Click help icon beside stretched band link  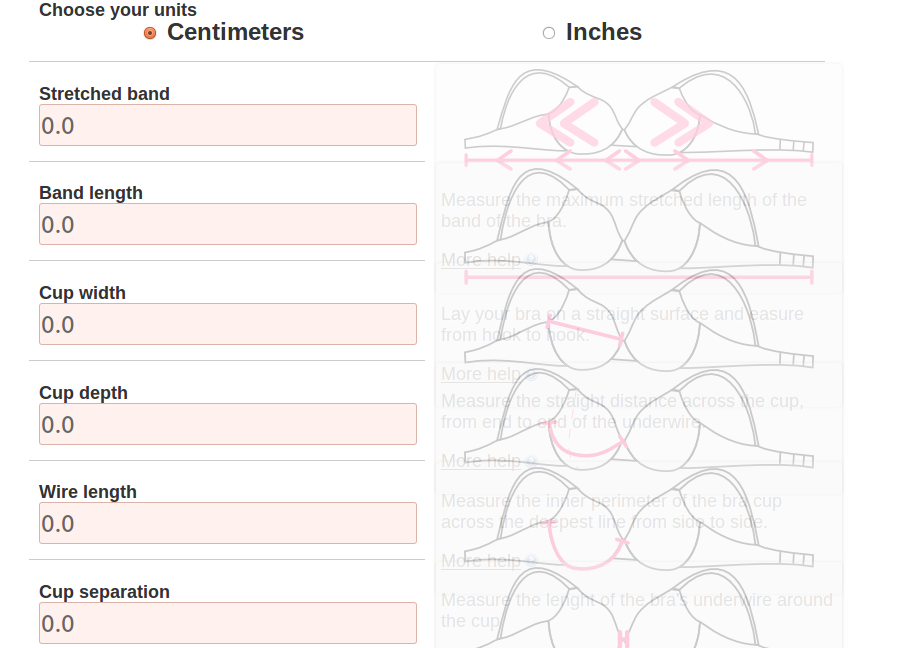click(x=531, y=260)
